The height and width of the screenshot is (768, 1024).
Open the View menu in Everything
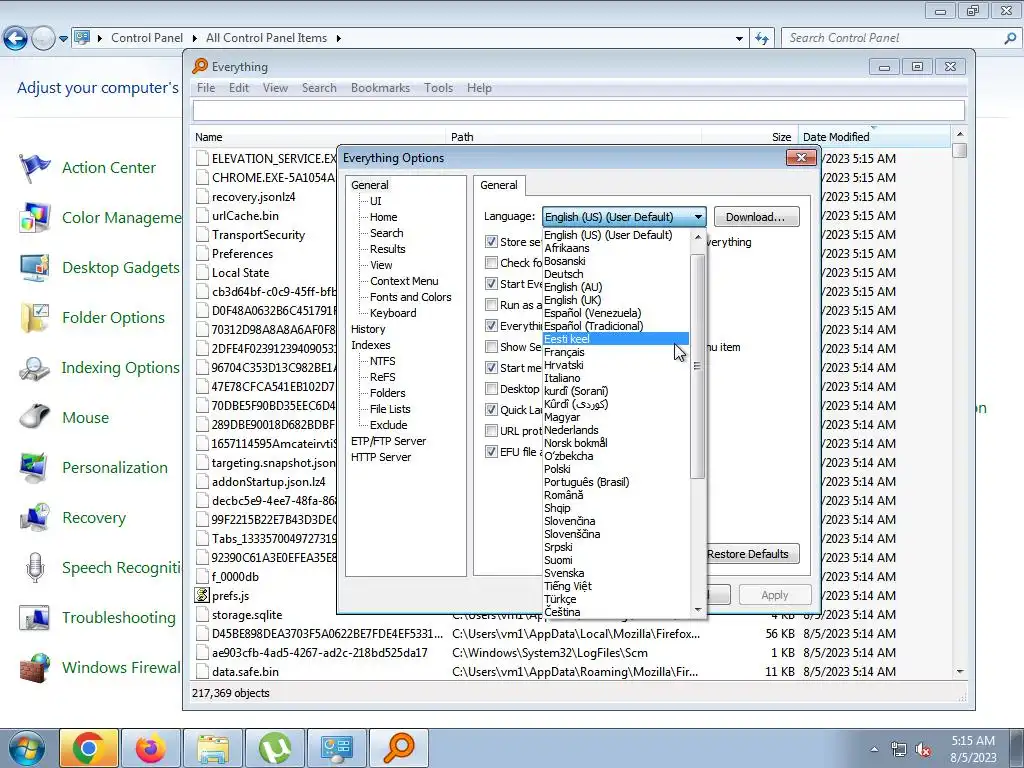(x=275, y=88)
